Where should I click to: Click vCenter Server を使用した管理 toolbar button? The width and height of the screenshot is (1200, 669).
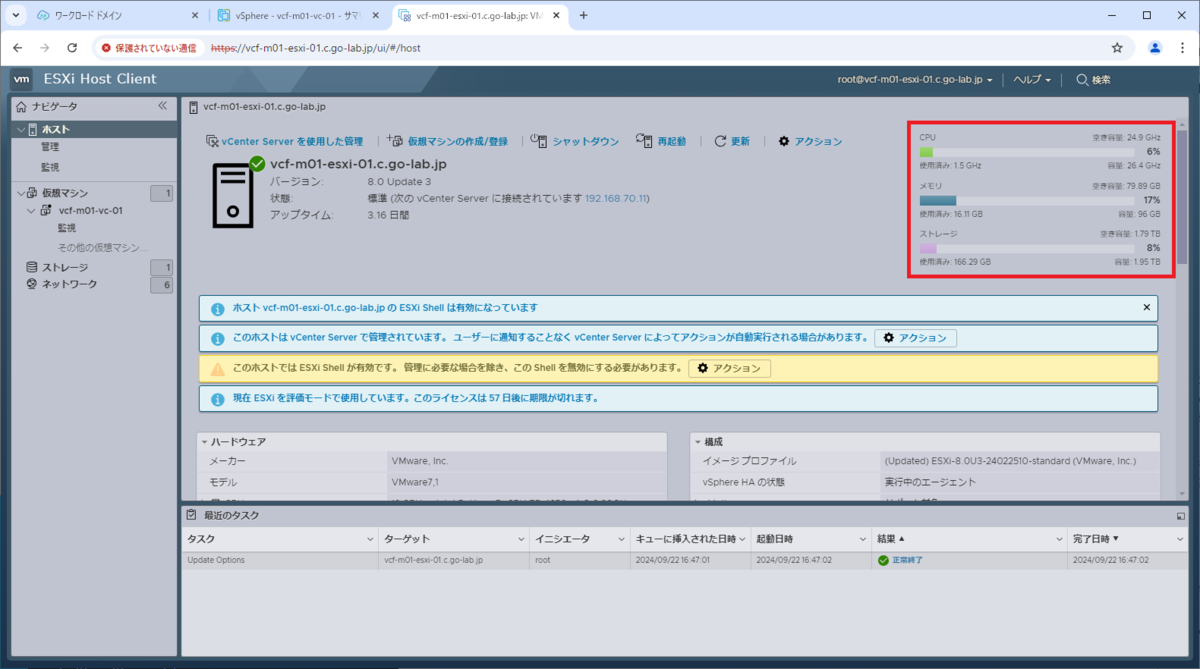[x=284, y=142]
